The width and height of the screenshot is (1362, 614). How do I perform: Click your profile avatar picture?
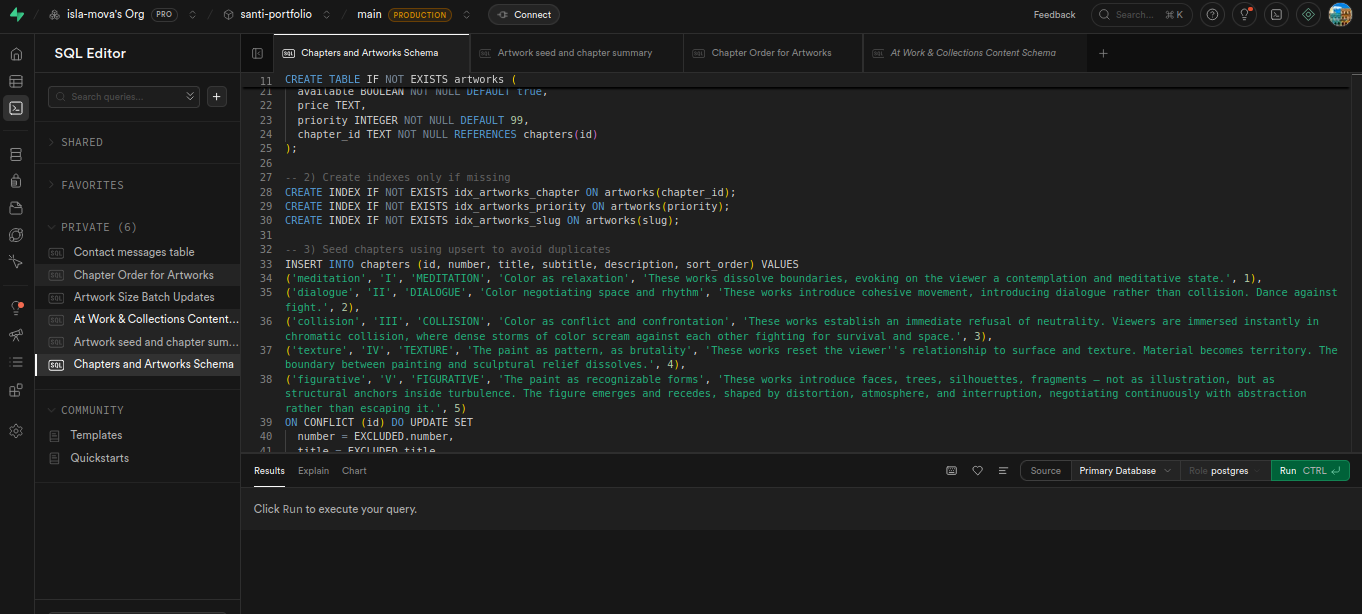[x=1340, y=14]
